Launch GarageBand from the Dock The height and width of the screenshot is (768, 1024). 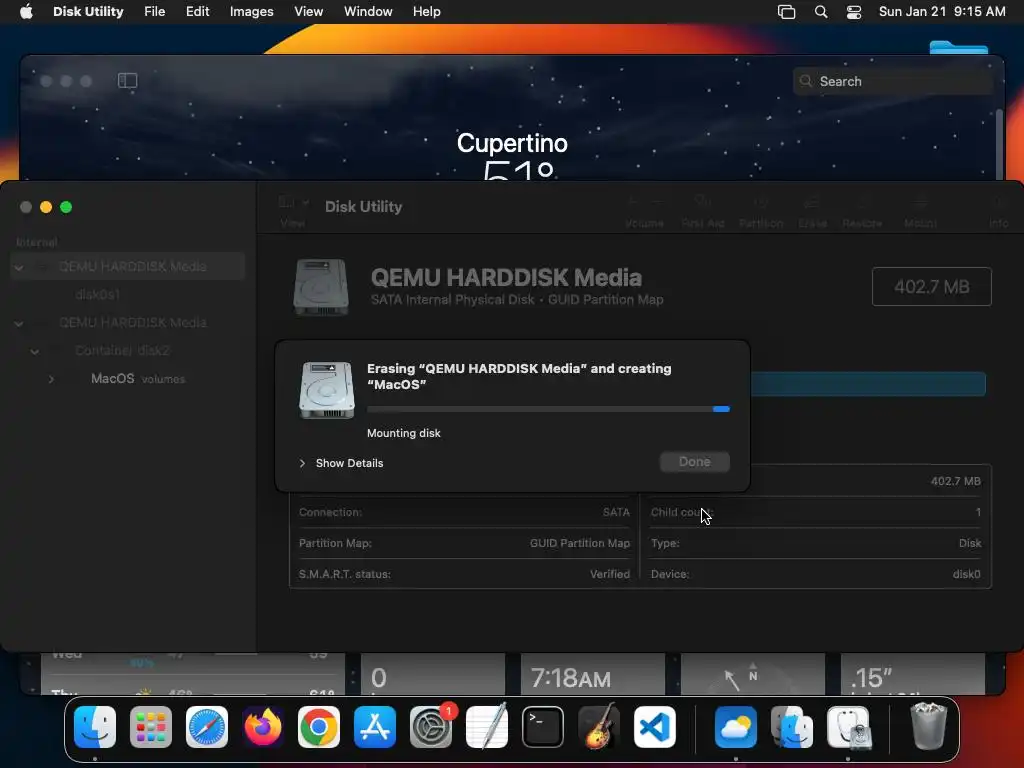tap(599, 727)
